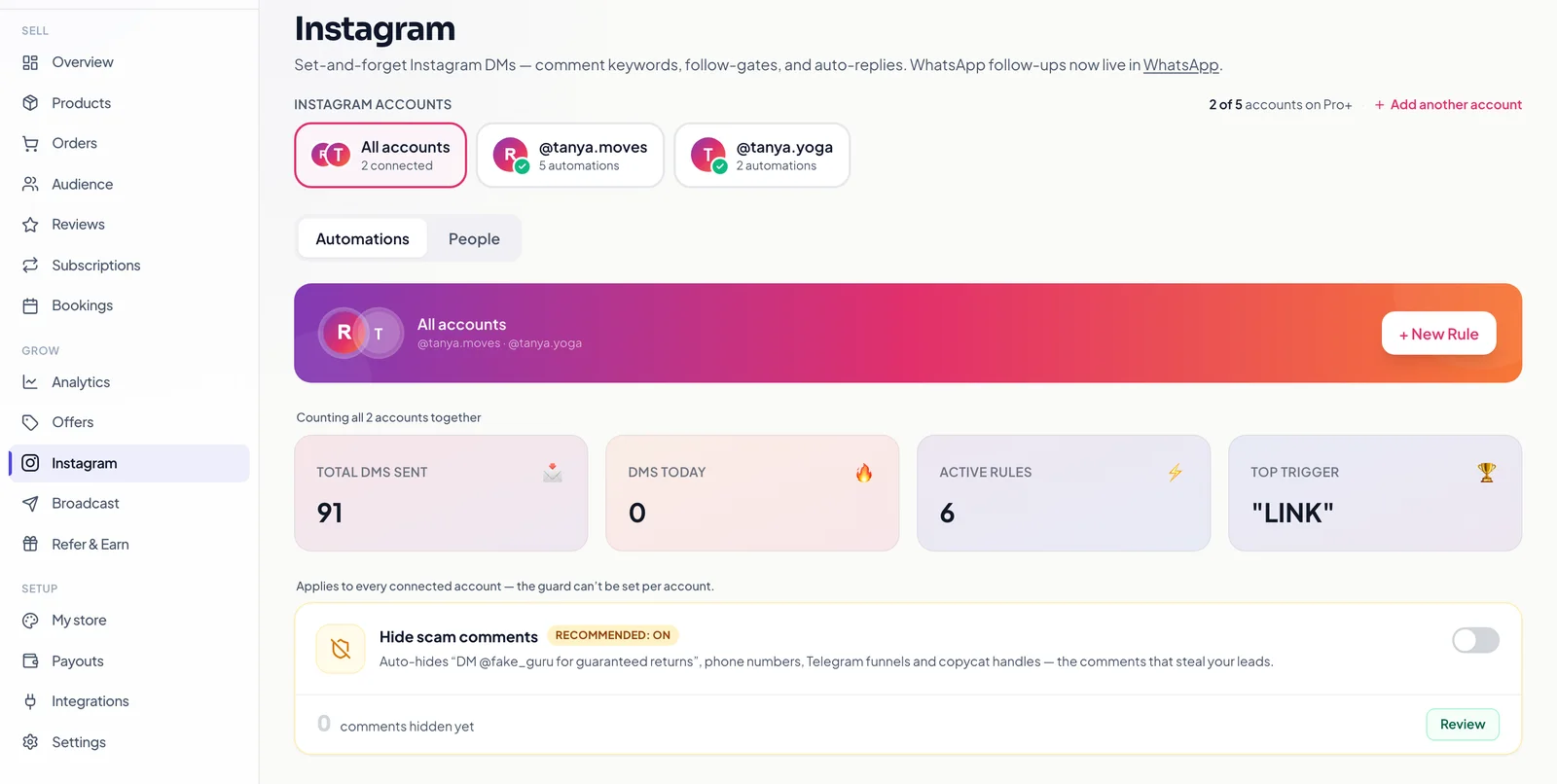
Task: Open the Top Trigger card
Action: (x=1375, y=493)
